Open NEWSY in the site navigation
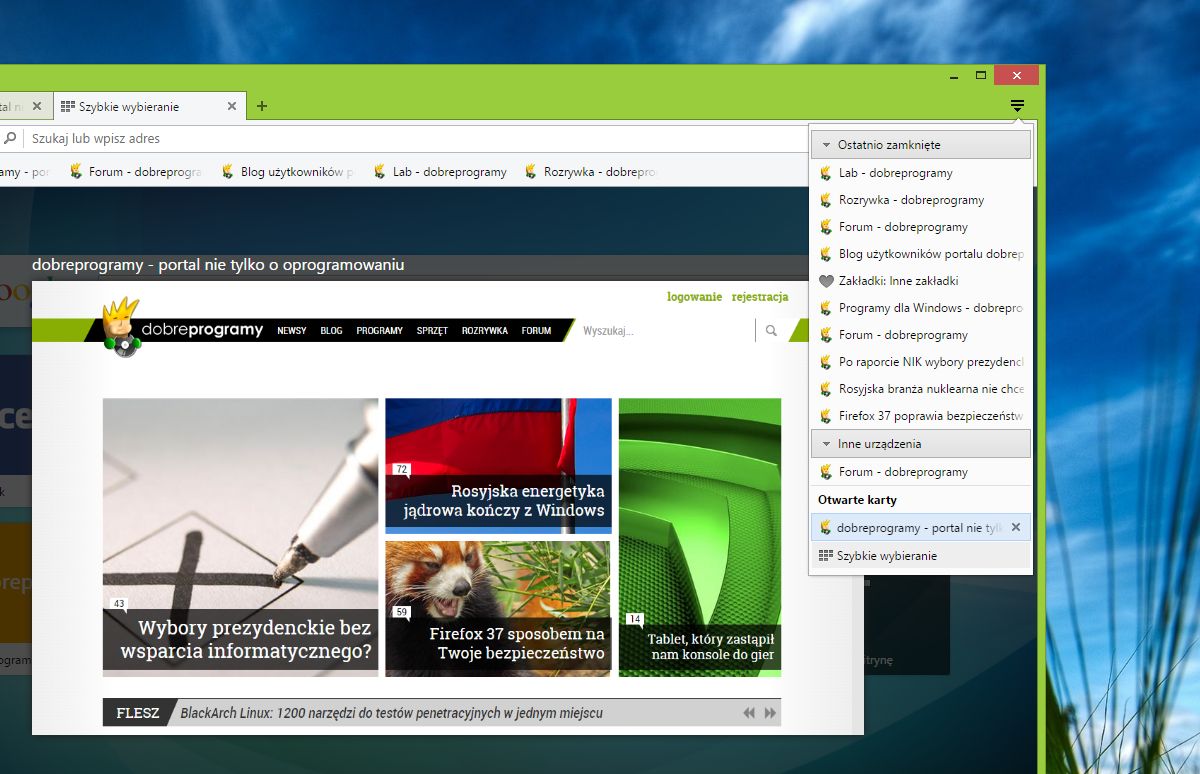This screenshot has width=1200, height=774. pos(292,331)
